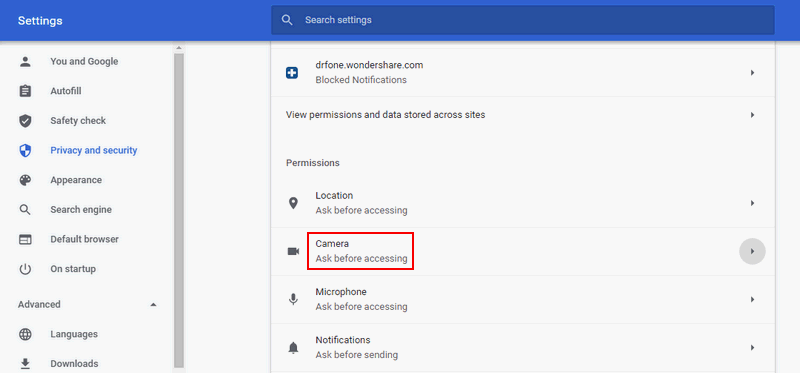Click the Downloads arrow icon
This screenshot has width=800, height=373.
click(25, 364)
